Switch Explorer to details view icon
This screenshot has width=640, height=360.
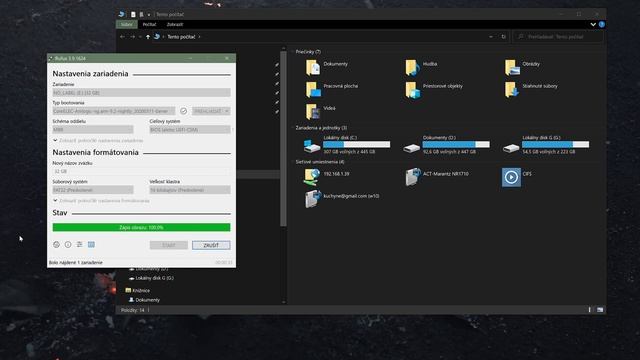(x=589, y=310)
